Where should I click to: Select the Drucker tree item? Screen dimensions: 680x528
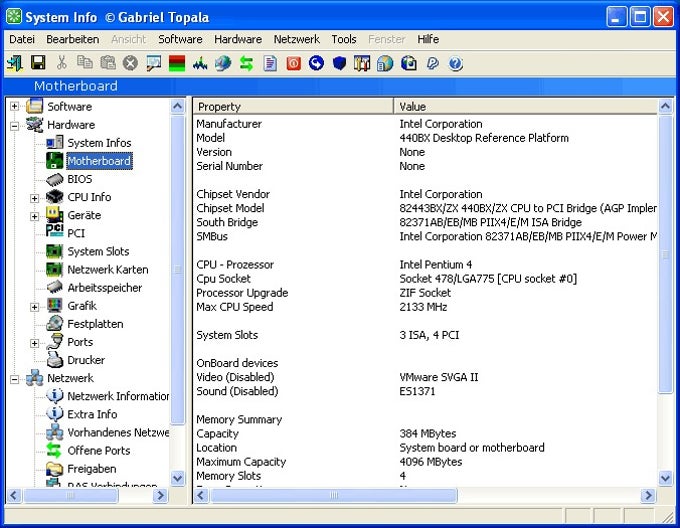point(86,360)
